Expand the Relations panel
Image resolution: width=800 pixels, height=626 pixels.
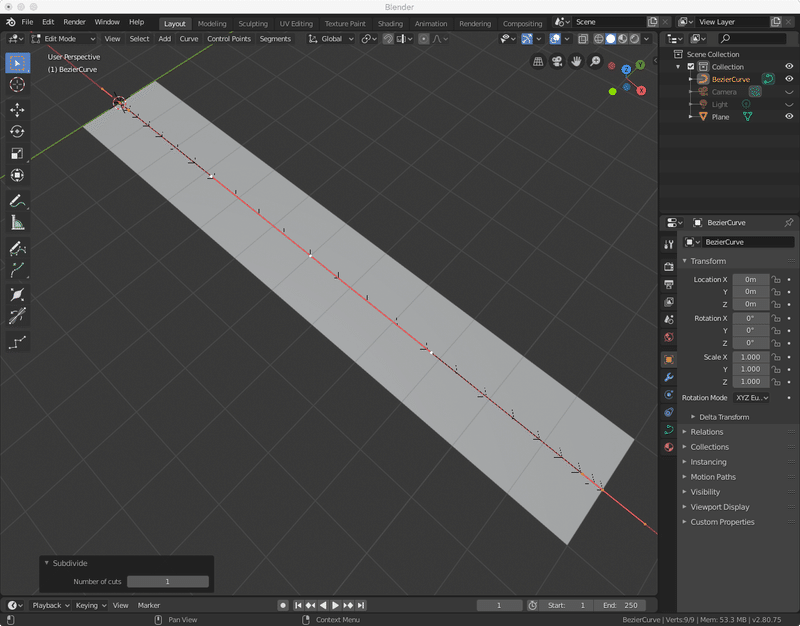tap(707, 432)
